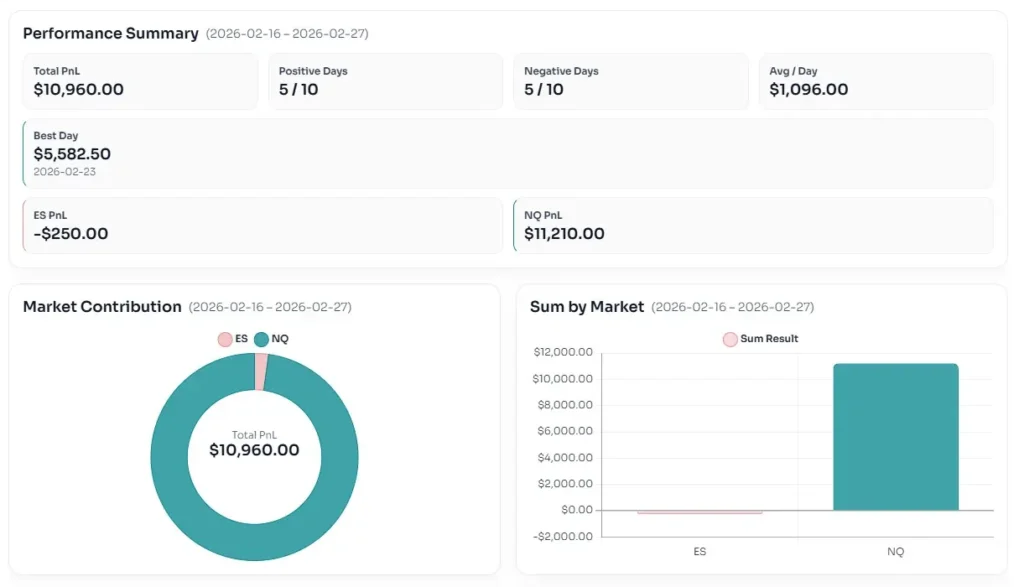Click the teal NQ legend color circle
The height and width of the screenshot is (587, 1024).
262,339
